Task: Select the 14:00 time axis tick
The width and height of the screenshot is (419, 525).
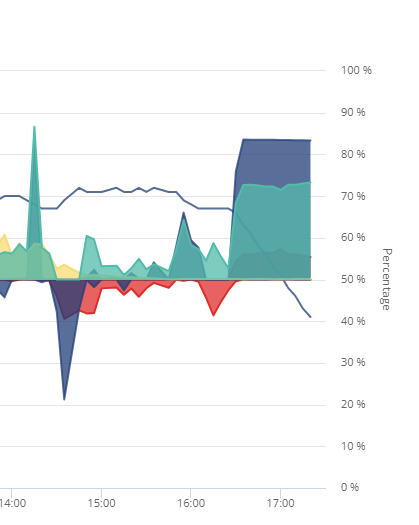Action: pos(12,503)
